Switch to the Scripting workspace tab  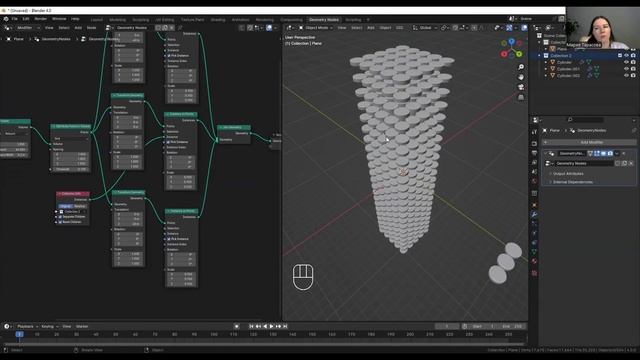[353, 20]
